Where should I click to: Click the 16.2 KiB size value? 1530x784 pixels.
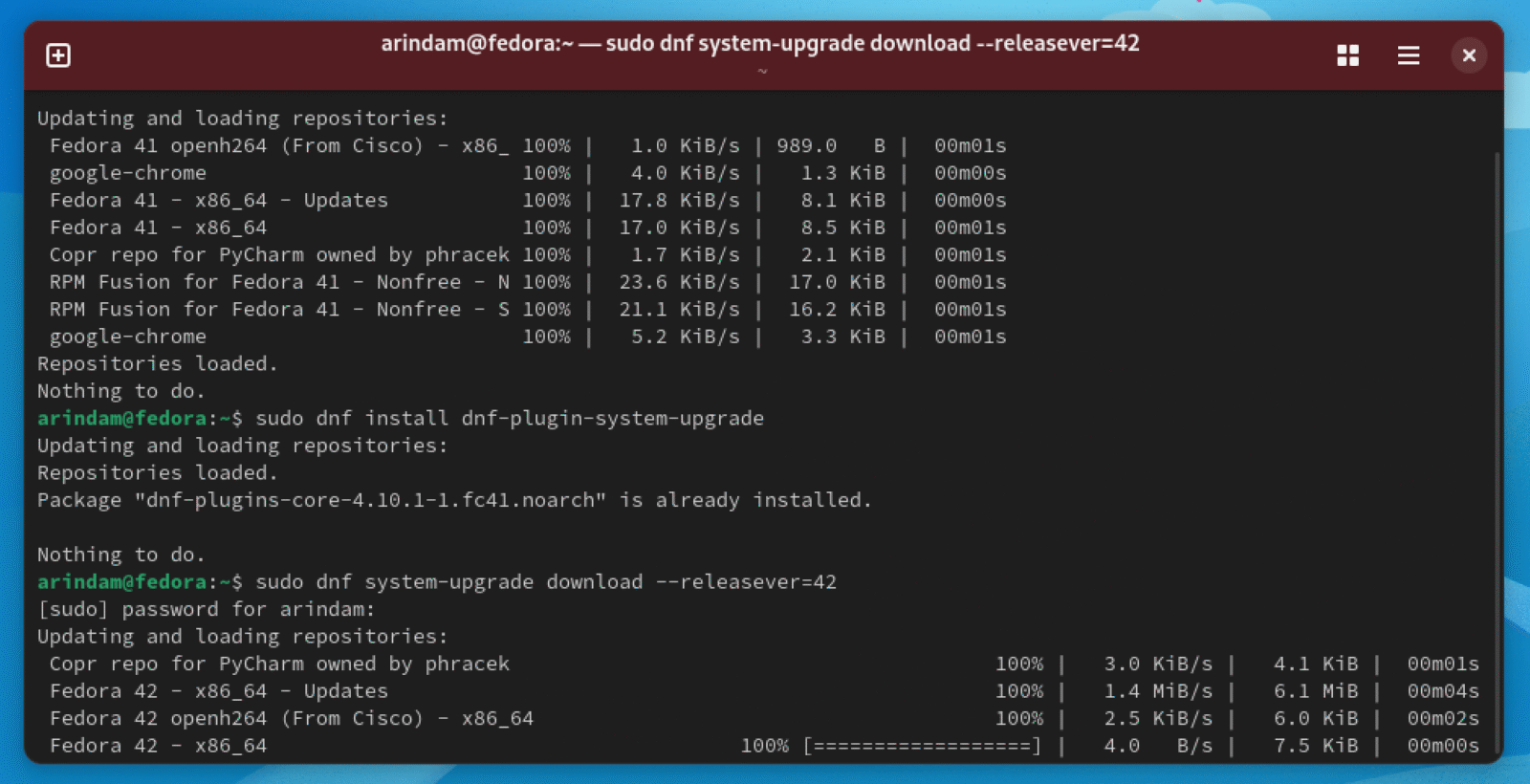click(x=837, y=310)
